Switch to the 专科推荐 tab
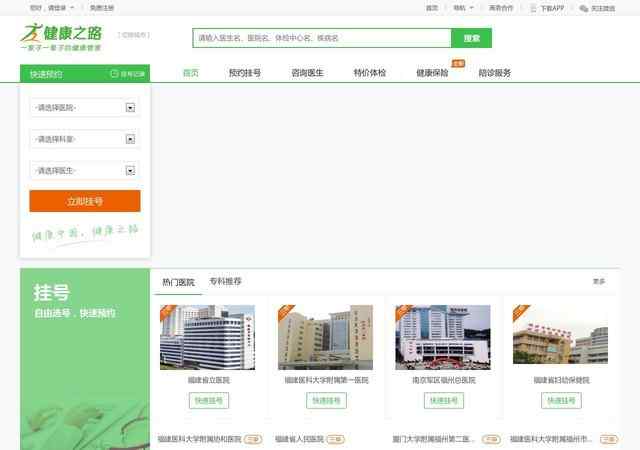640x450 pixels. [225, 282]
